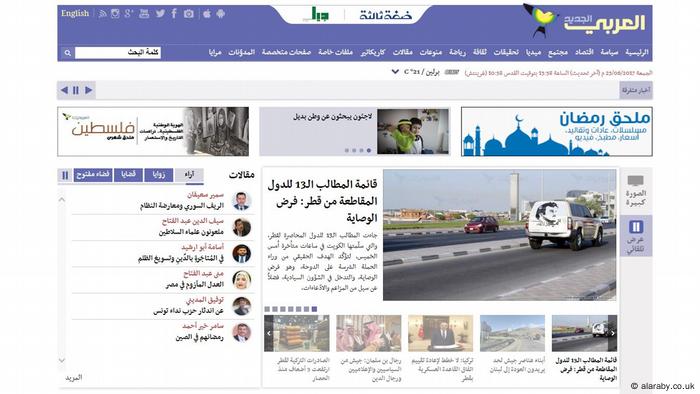Open ملفات خاصة in the navigation menu
The width and height of the screenshot is (700, 394).
335,52
